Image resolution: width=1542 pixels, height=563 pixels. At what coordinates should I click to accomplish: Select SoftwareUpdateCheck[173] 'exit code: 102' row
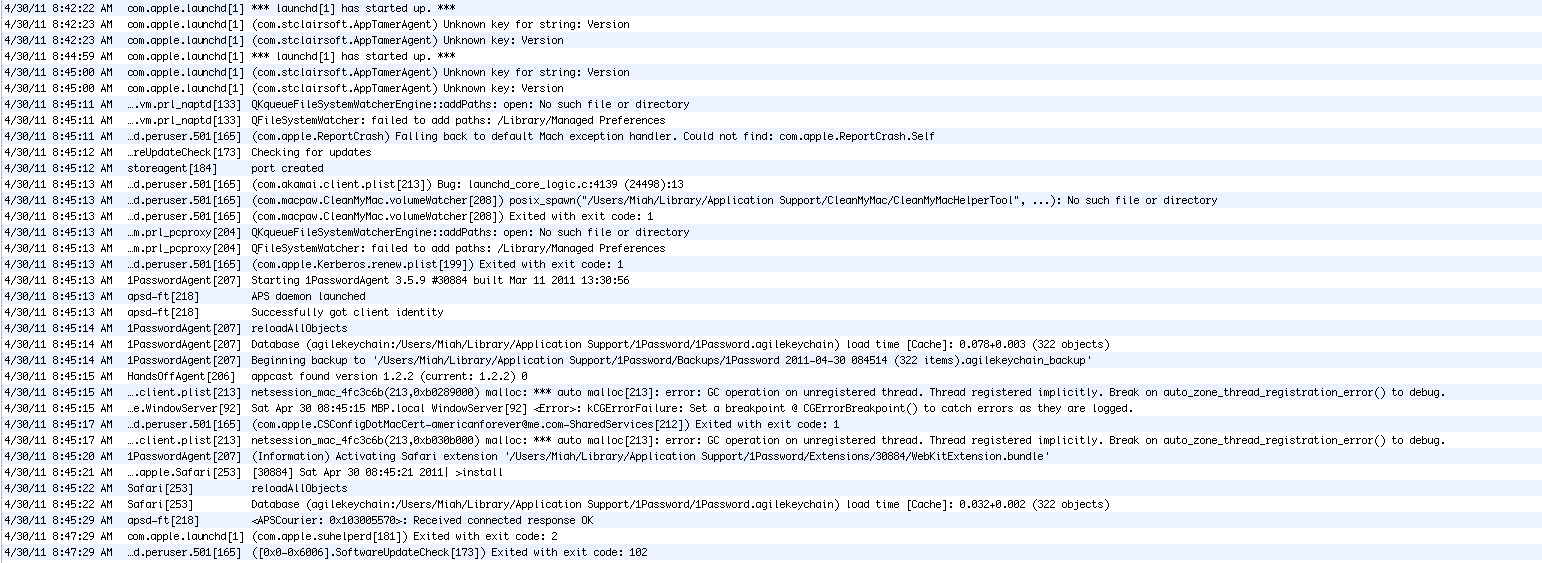tap(771, 552)
